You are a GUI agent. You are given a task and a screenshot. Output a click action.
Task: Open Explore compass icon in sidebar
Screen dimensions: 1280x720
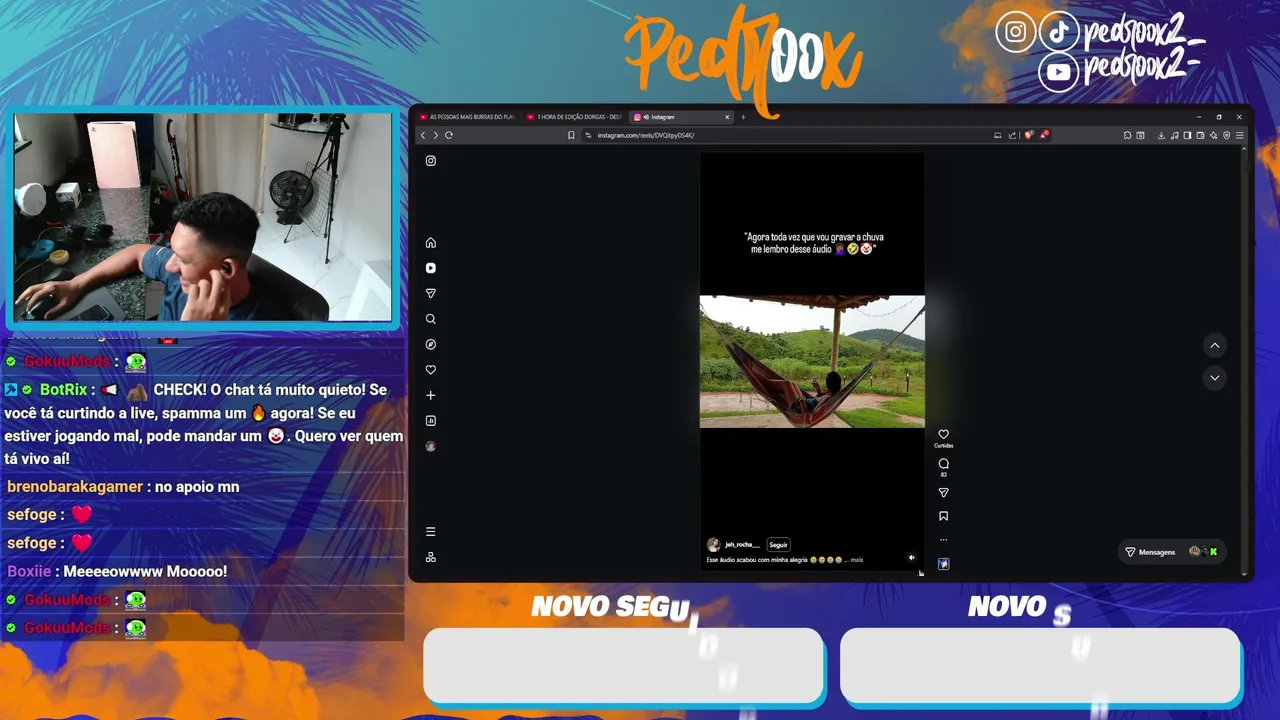[431, 344]
